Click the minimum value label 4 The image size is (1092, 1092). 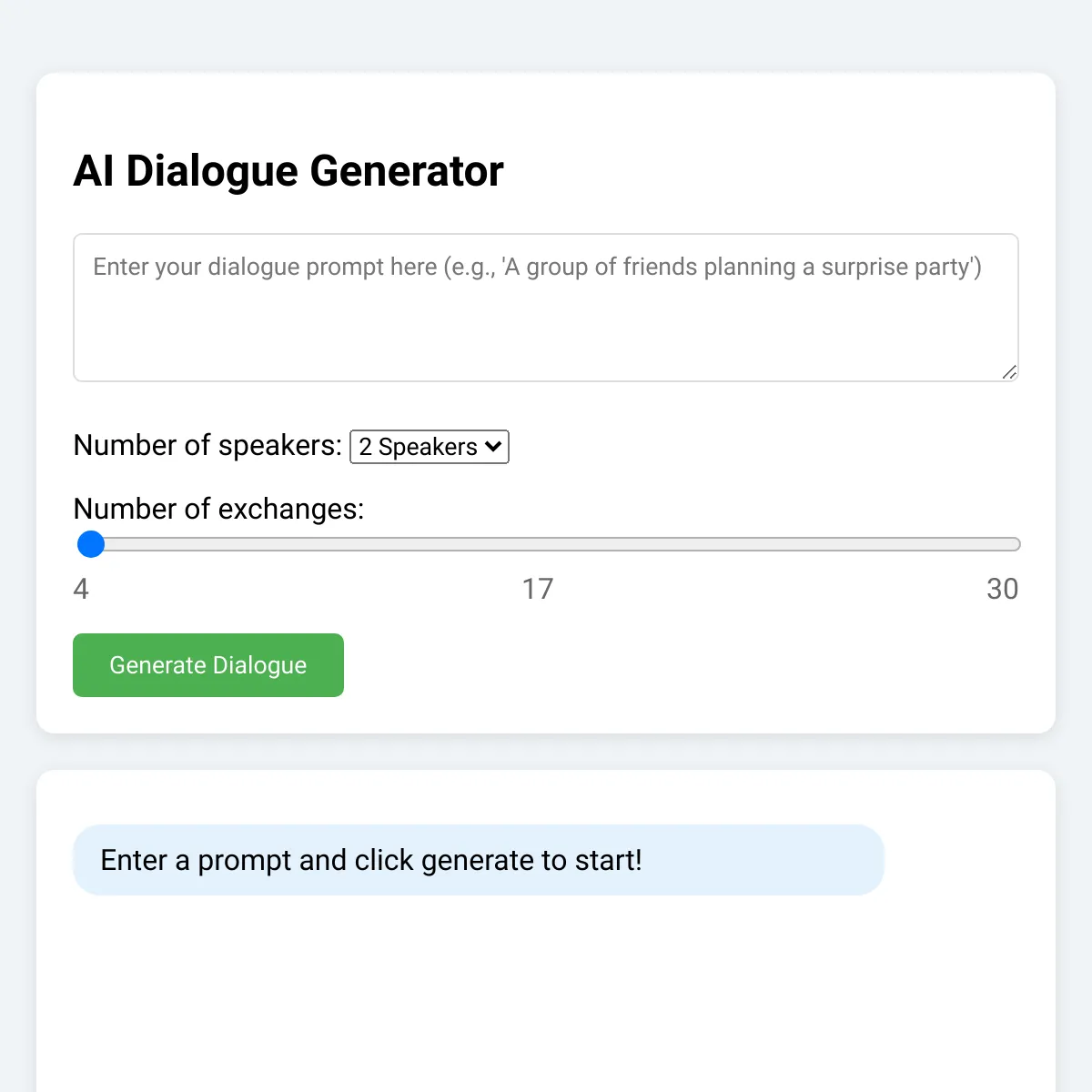click(x=81, y=589)
